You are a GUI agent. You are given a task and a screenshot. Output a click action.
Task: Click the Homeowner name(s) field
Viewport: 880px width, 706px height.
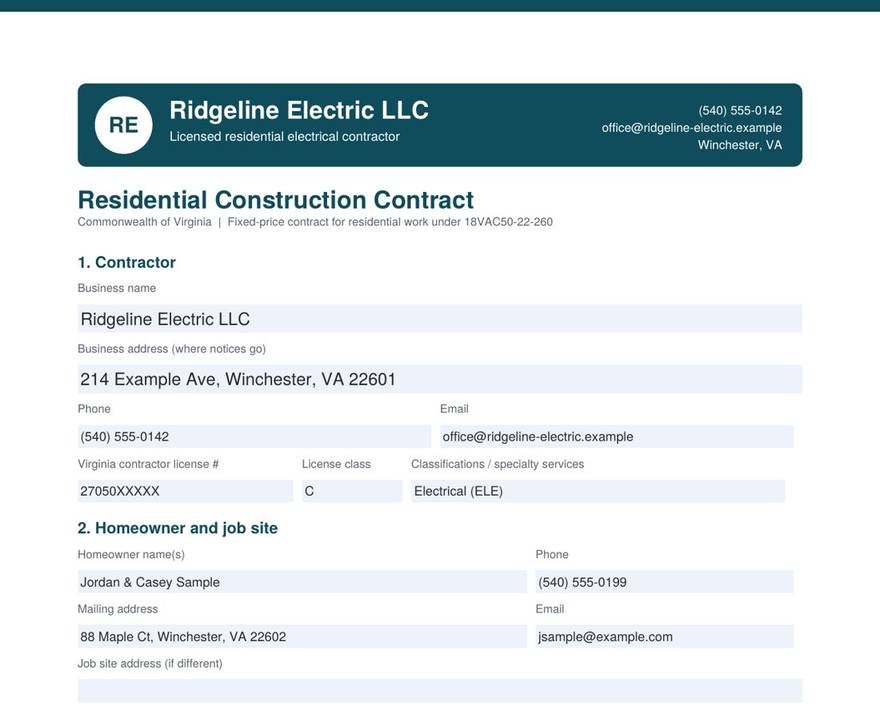tap(302, 582)
